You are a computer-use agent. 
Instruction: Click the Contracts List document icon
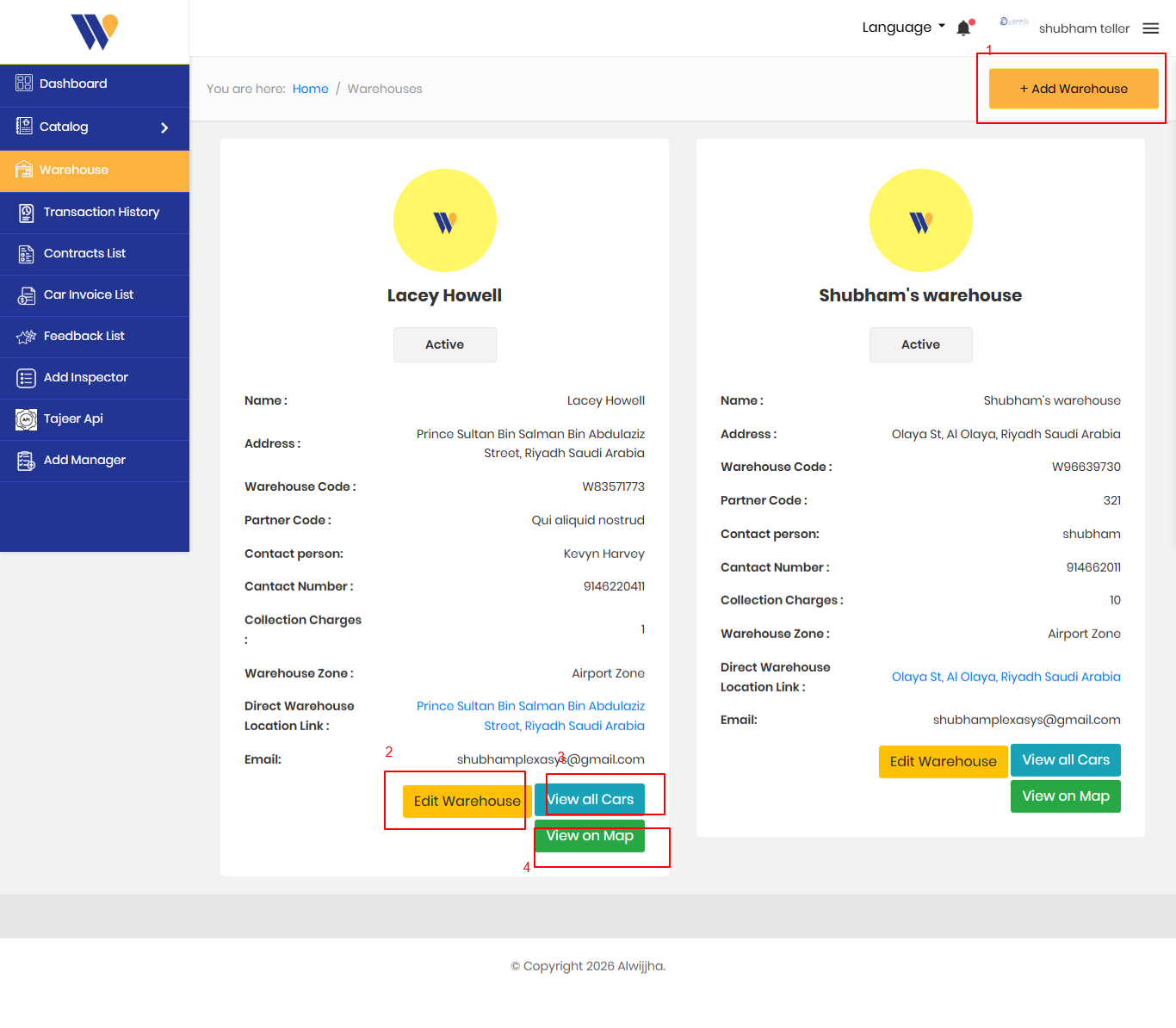pyautogui.click(x=26, y=254)
